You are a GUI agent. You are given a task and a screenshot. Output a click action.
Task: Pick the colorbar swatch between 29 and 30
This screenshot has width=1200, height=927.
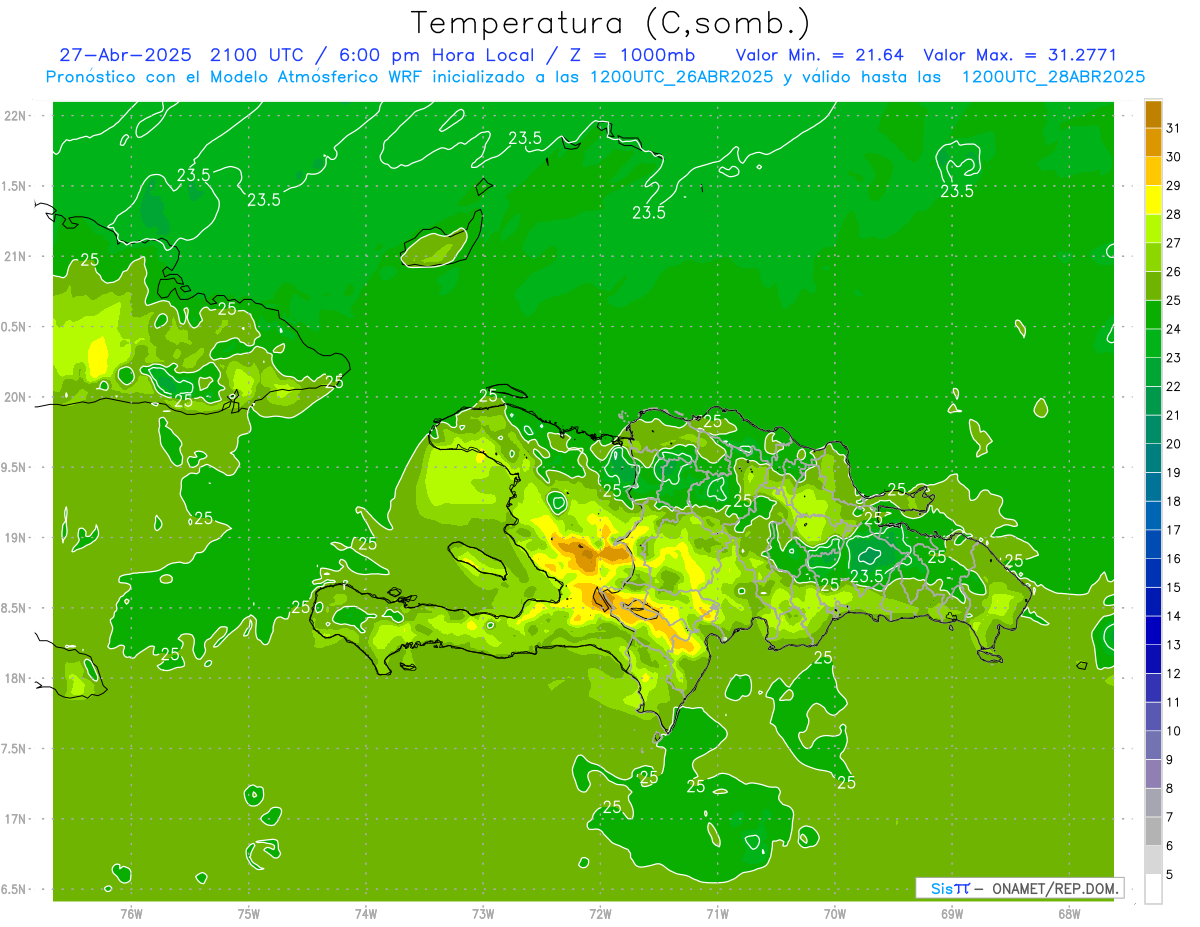tap(1153, 171)
